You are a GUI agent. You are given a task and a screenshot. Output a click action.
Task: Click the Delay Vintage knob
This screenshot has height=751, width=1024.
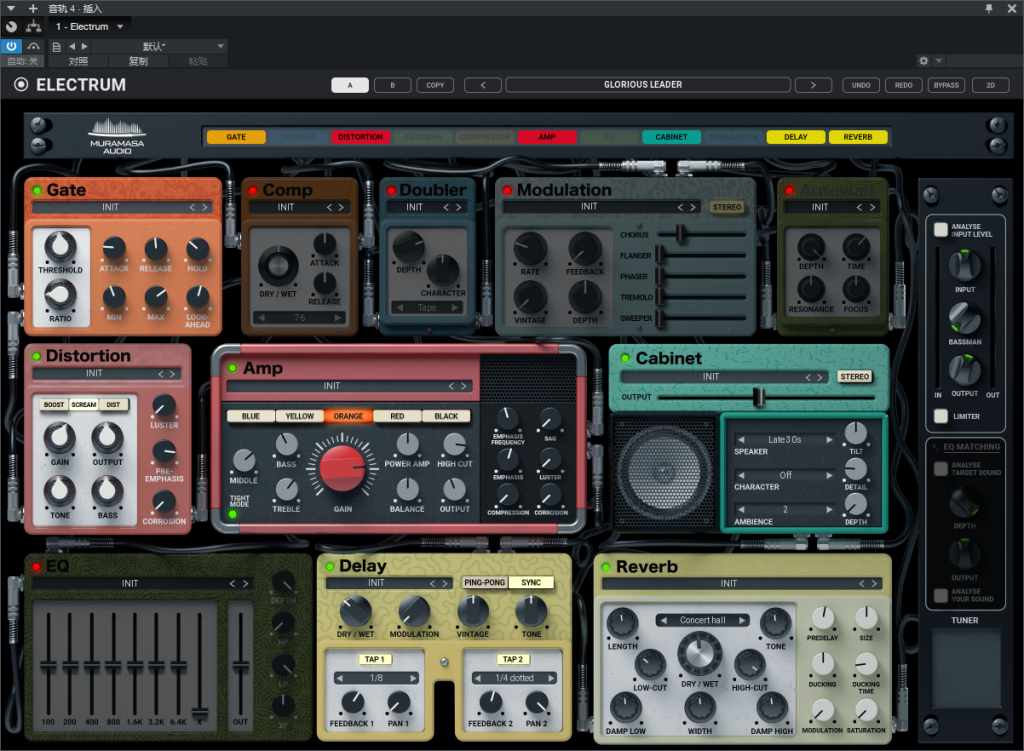(x=473, y=612)
